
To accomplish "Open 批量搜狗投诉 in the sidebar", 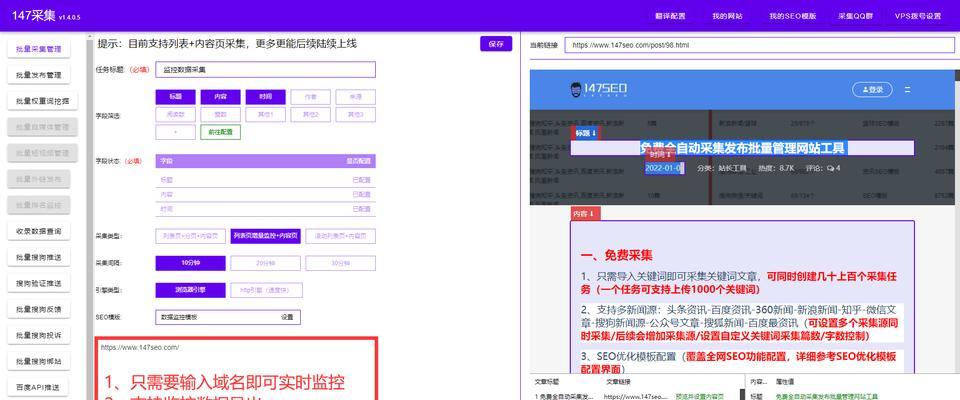I will pos(39,335).
